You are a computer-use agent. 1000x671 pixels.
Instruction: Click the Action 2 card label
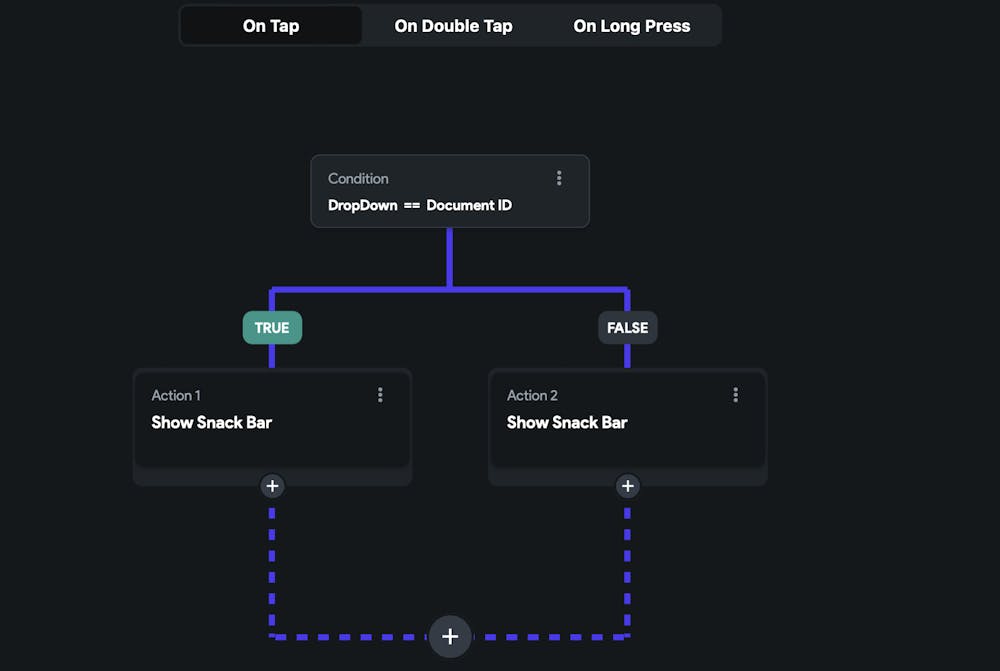[532, 394]
